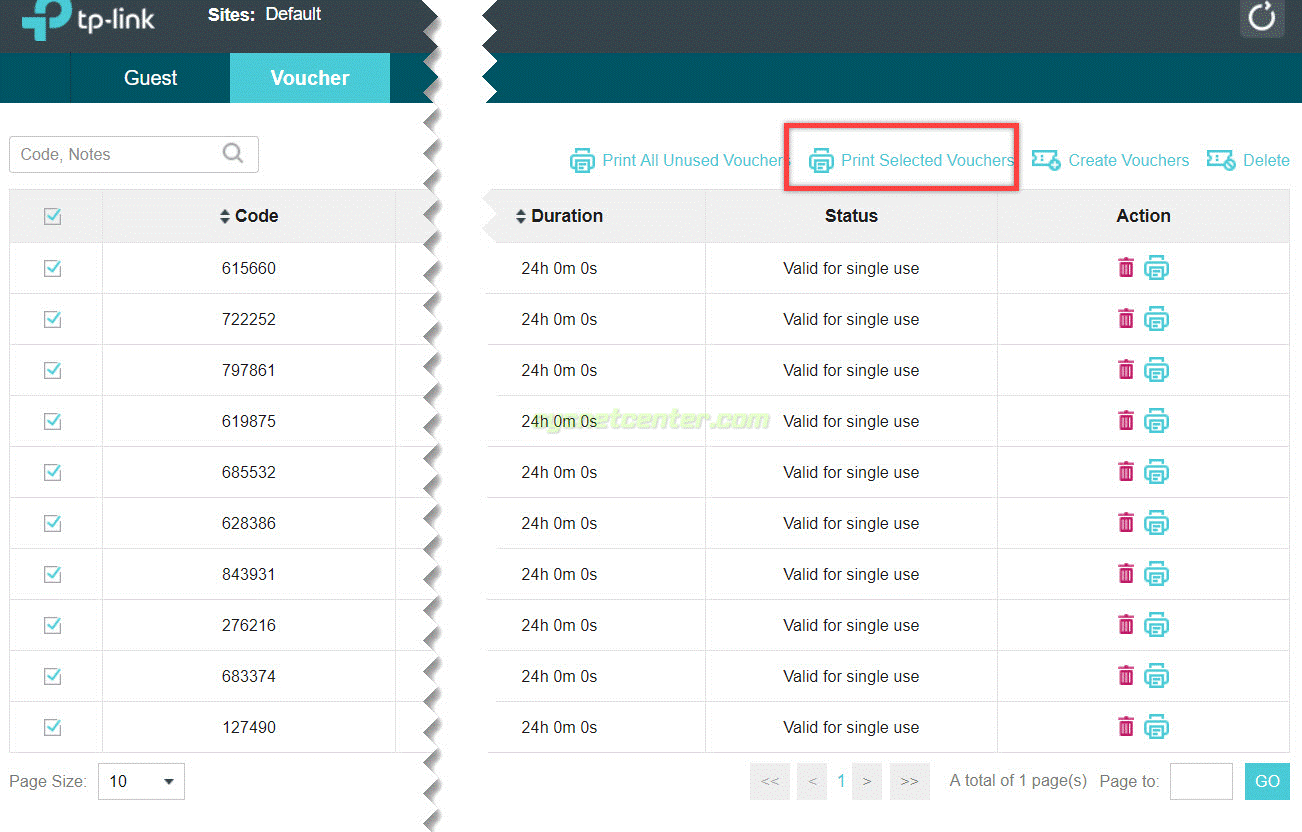The image size is (1302, 832).
Task: Toggle the select-all header checkbox
Action: coord(53,216)
